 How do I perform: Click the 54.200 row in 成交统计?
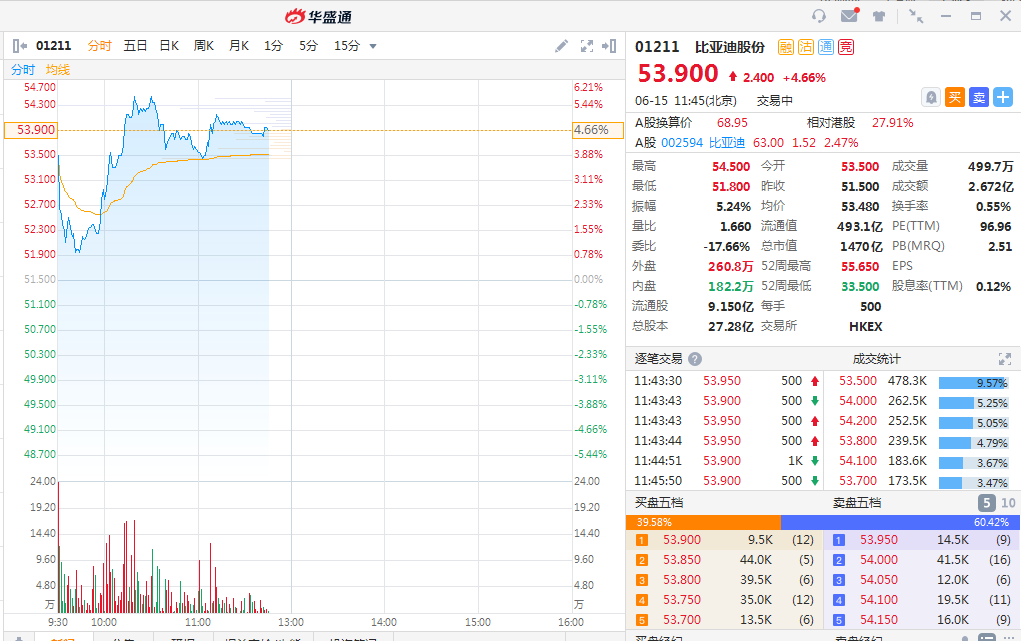[923, 421]
